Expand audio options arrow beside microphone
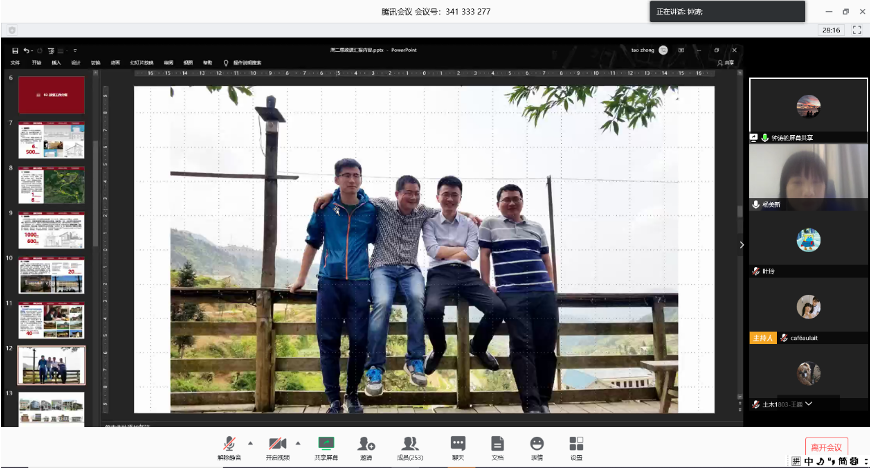Image resolution: width=870 pixels, height=468 pixels. (x=250, y=442)
